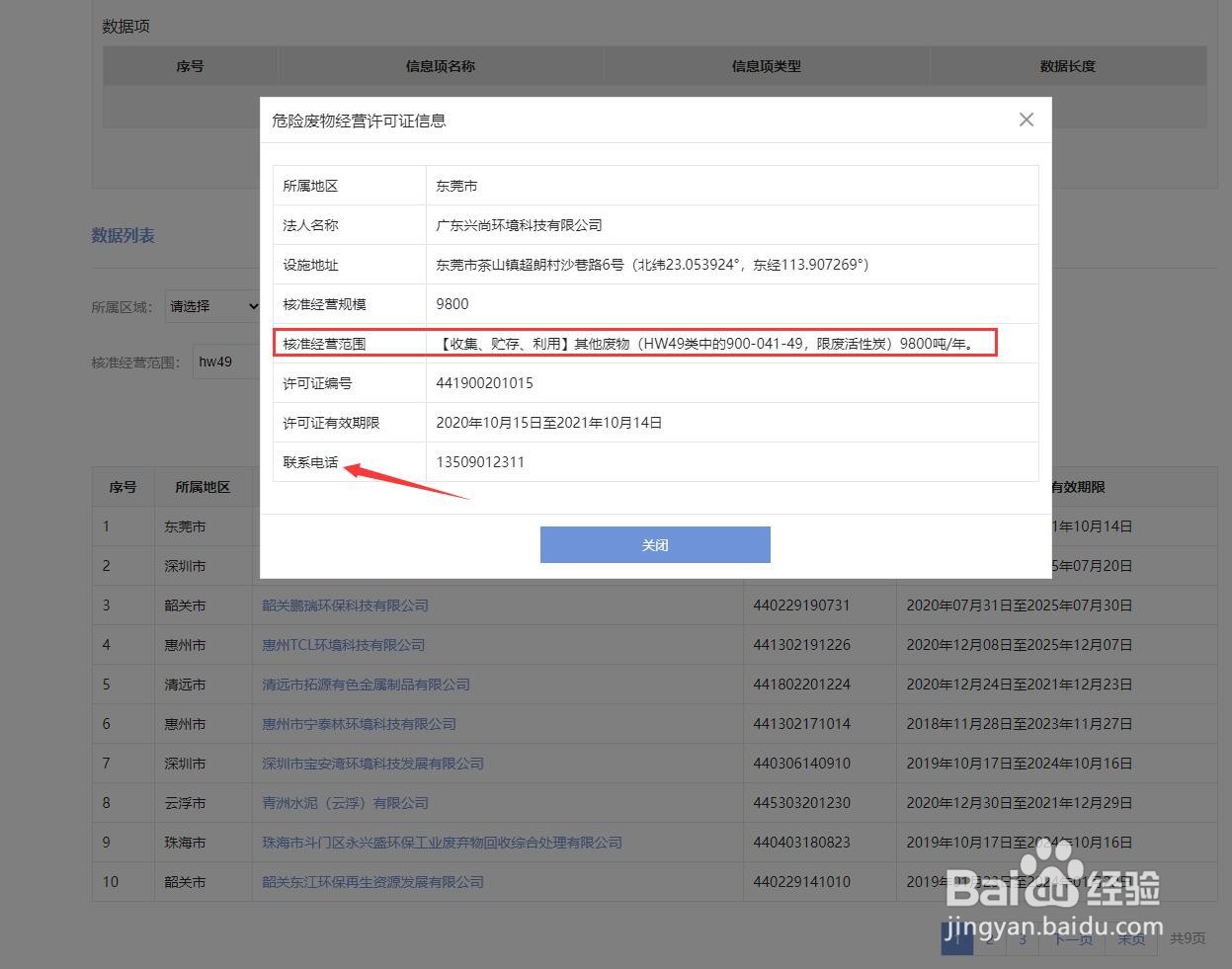The image size is (1232, 969).
Task: Click the 序号 header in data list table
Action: (x=123, y=487)
